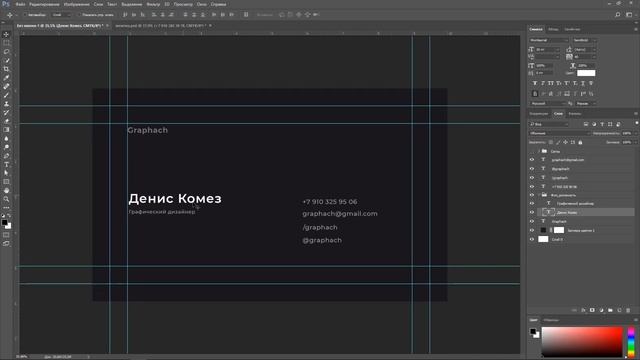Image resolution: width=640 pixels, height=360 pixels.
Task: Open the leading dropdown
Action: 585,49
